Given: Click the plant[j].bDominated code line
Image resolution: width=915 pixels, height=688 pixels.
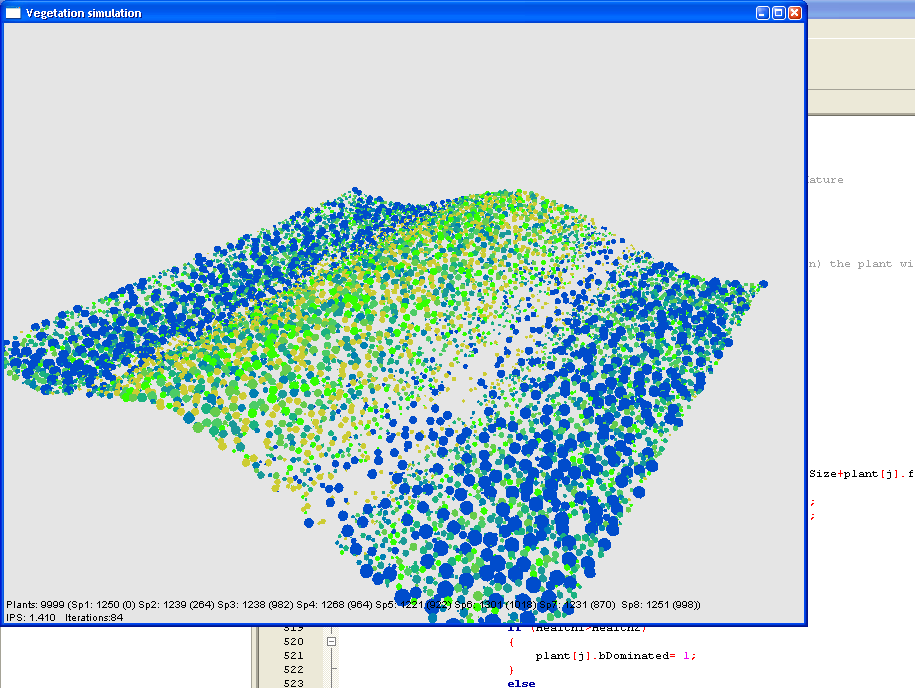Looking at the screenshot, I should point(612,655).
